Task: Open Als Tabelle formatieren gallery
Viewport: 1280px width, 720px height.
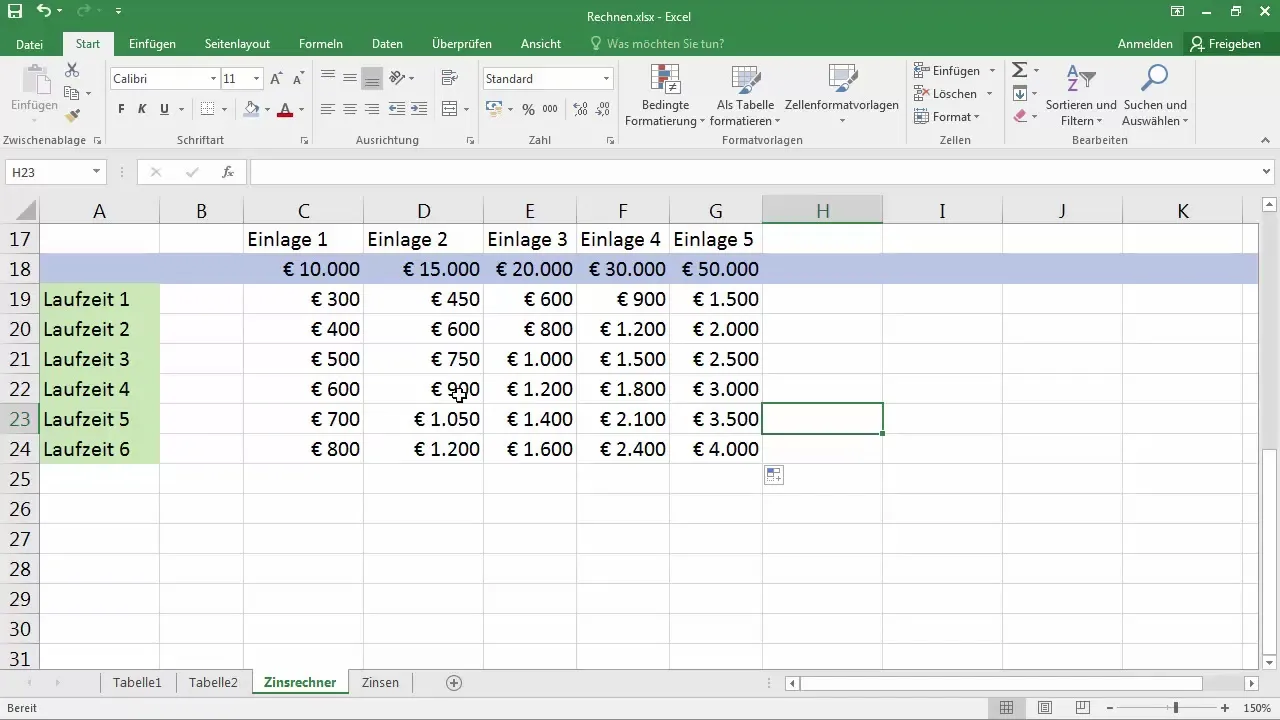Action: tap(745, 96)
